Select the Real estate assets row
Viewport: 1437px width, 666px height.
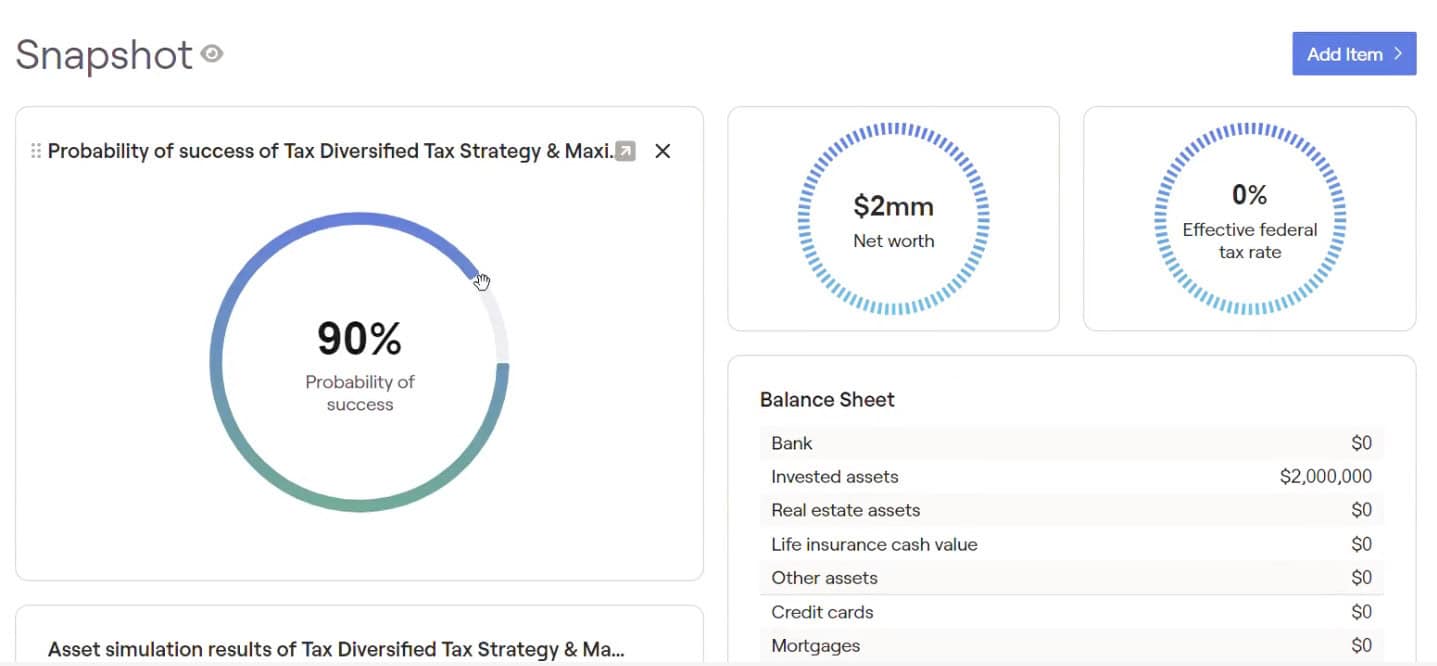1072,510
